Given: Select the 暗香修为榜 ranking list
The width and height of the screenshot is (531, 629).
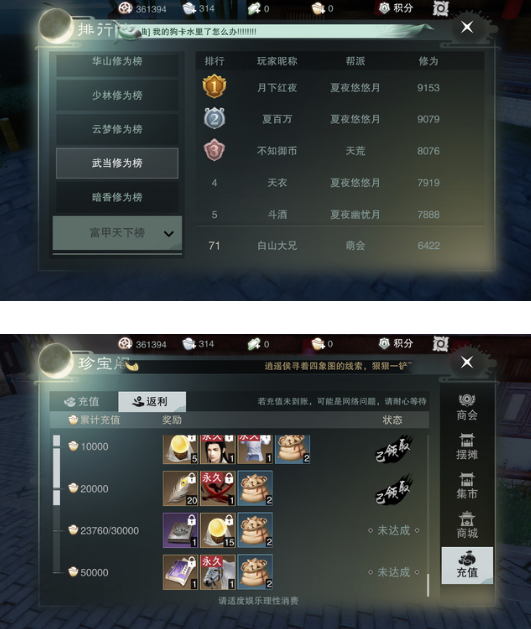Looking at the screenshot, I should 117,197.
